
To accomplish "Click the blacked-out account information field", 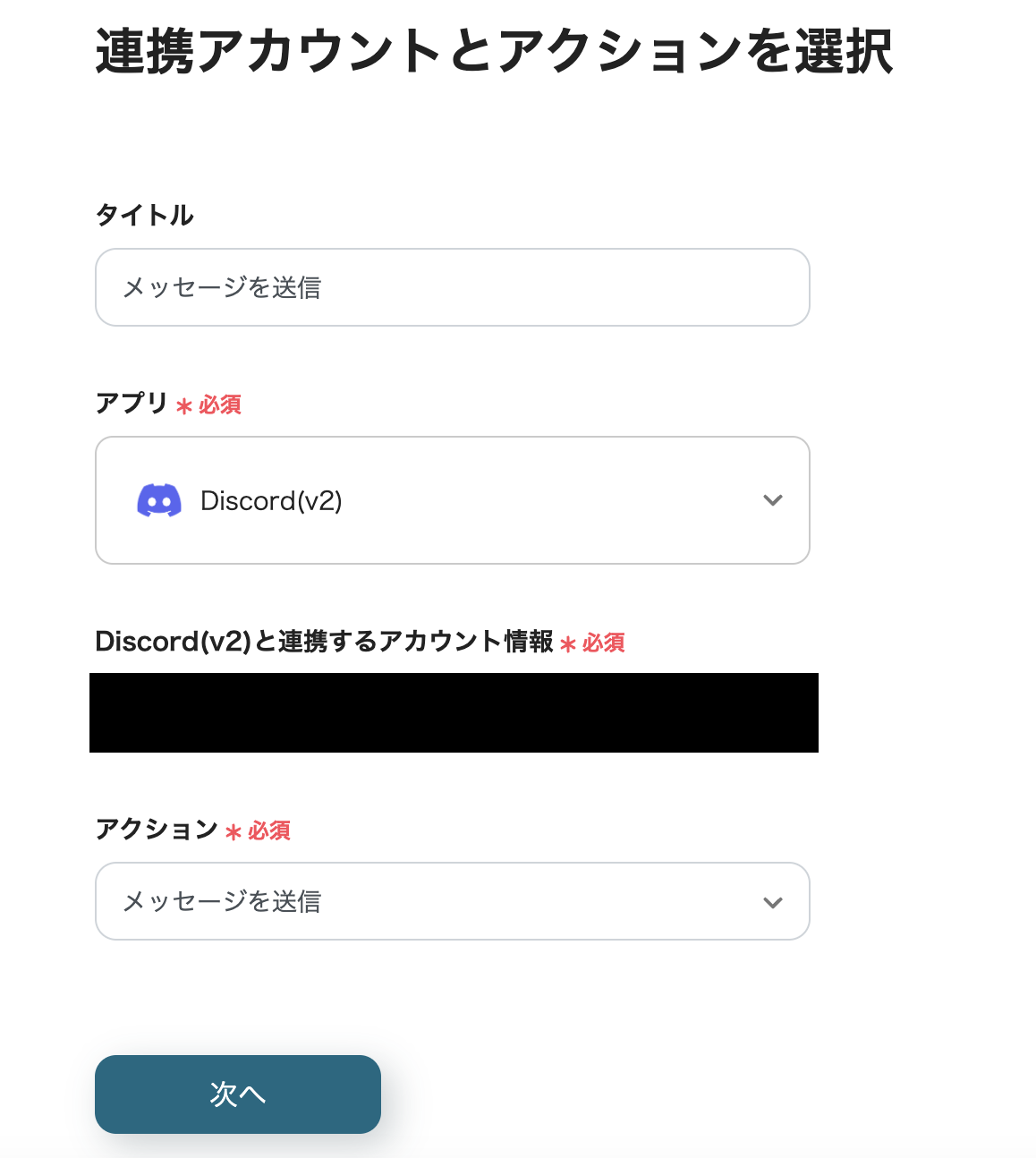I will (453, 712).
